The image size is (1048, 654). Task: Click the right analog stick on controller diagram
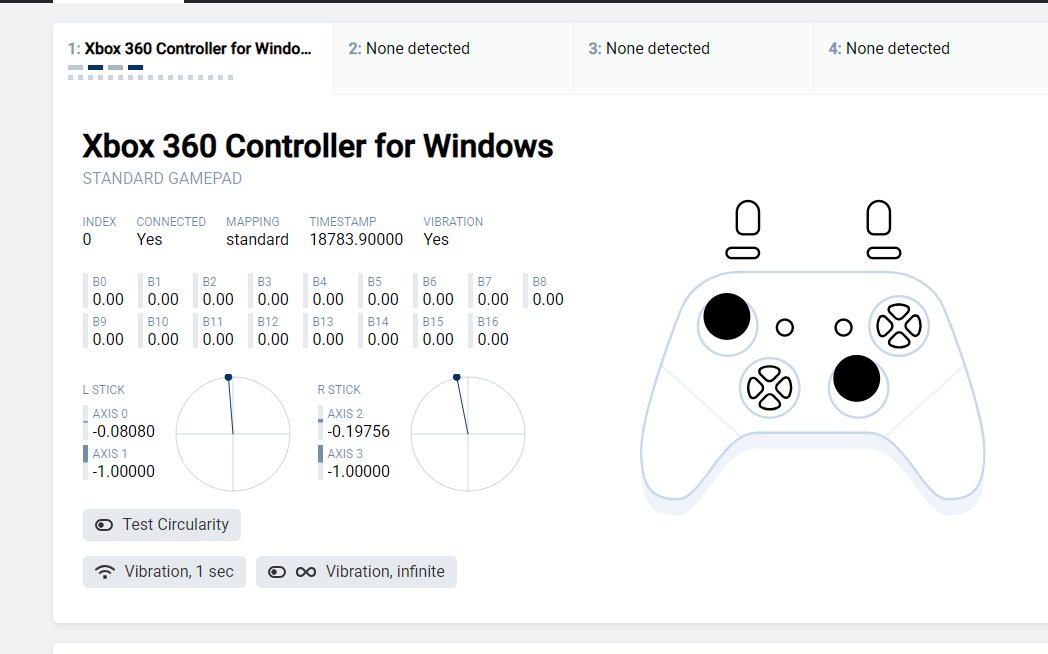pyautogui.click(x=856, y=377)
